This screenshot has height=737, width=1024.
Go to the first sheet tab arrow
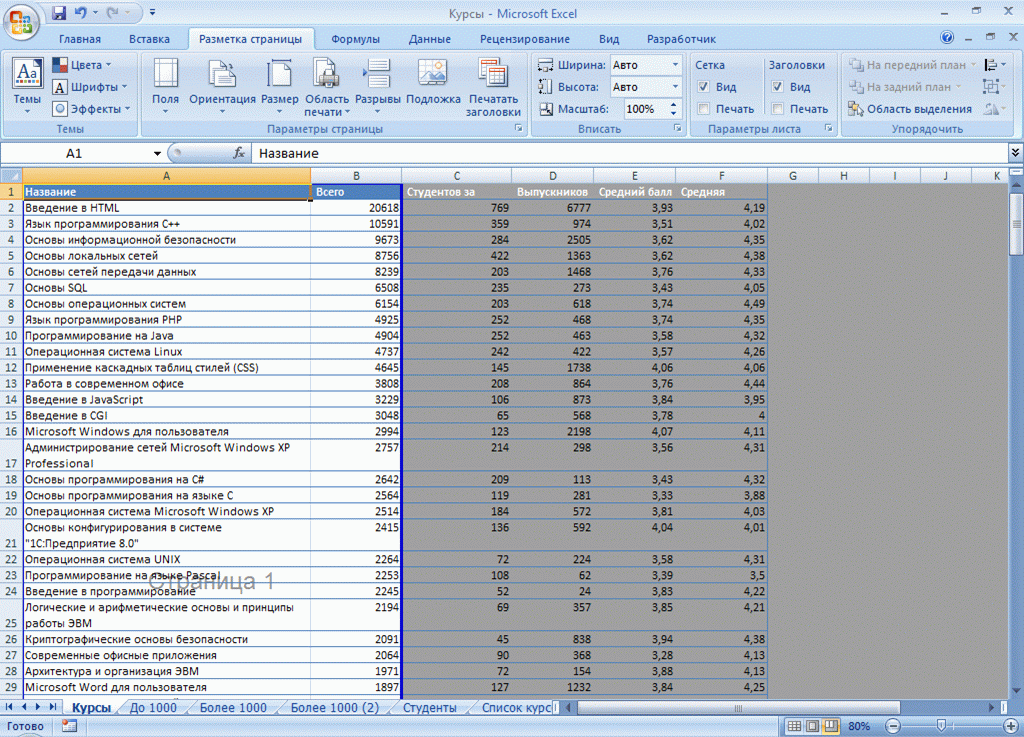point(9,707)
